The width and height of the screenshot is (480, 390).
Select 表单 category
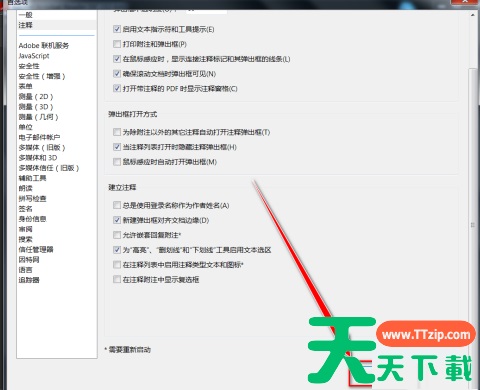click(26, 86)
